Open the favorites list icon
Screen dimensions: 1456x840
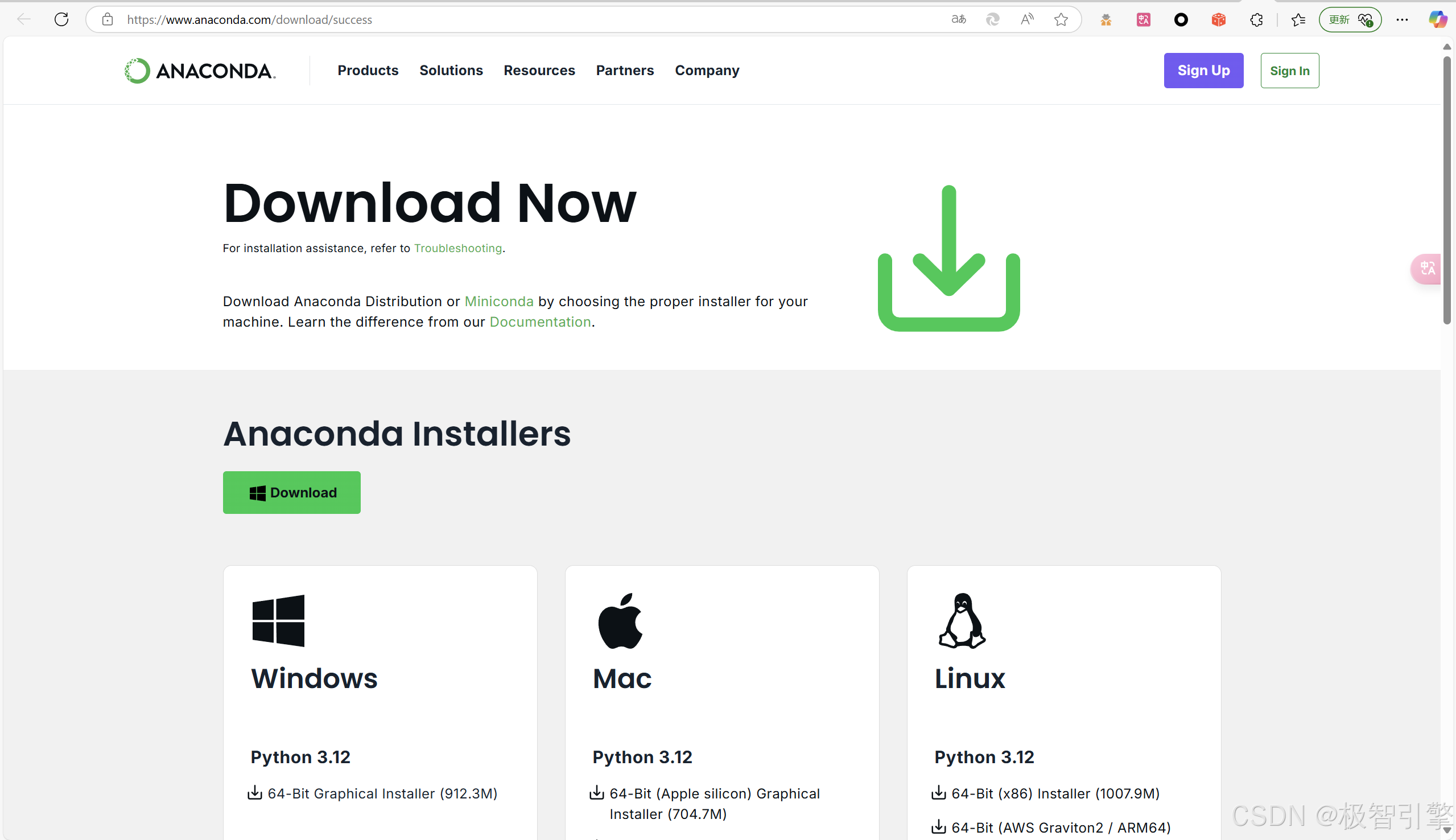click(x=1298, y=19)
